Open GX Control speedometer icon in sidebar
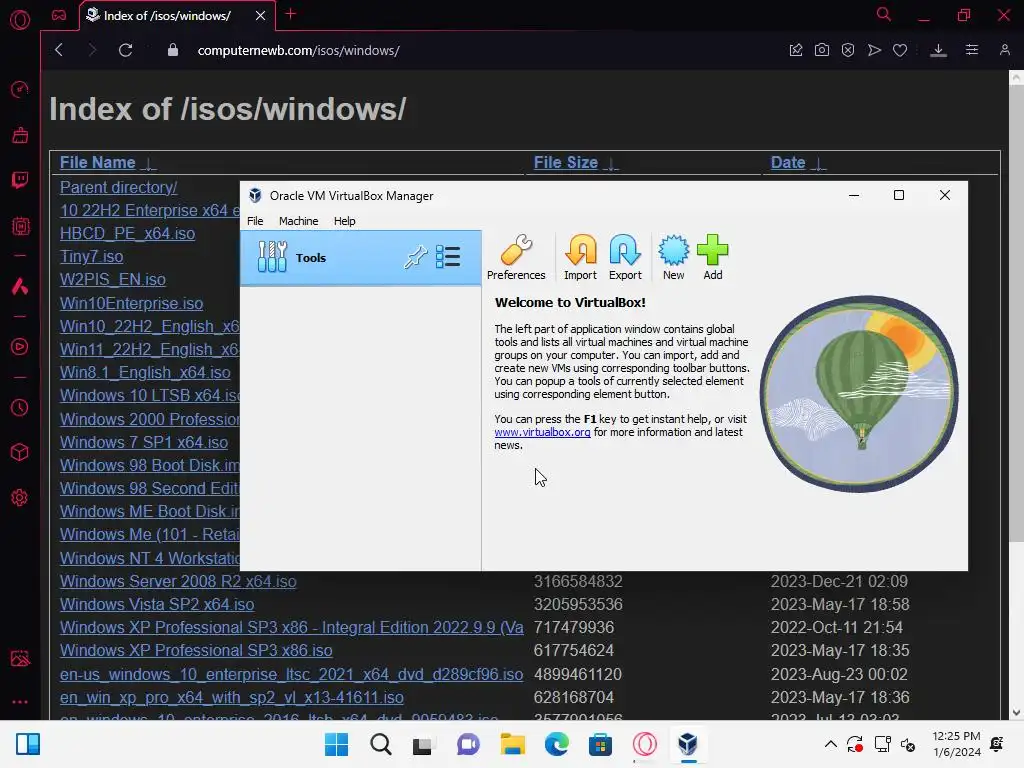 tap(20, 89)
